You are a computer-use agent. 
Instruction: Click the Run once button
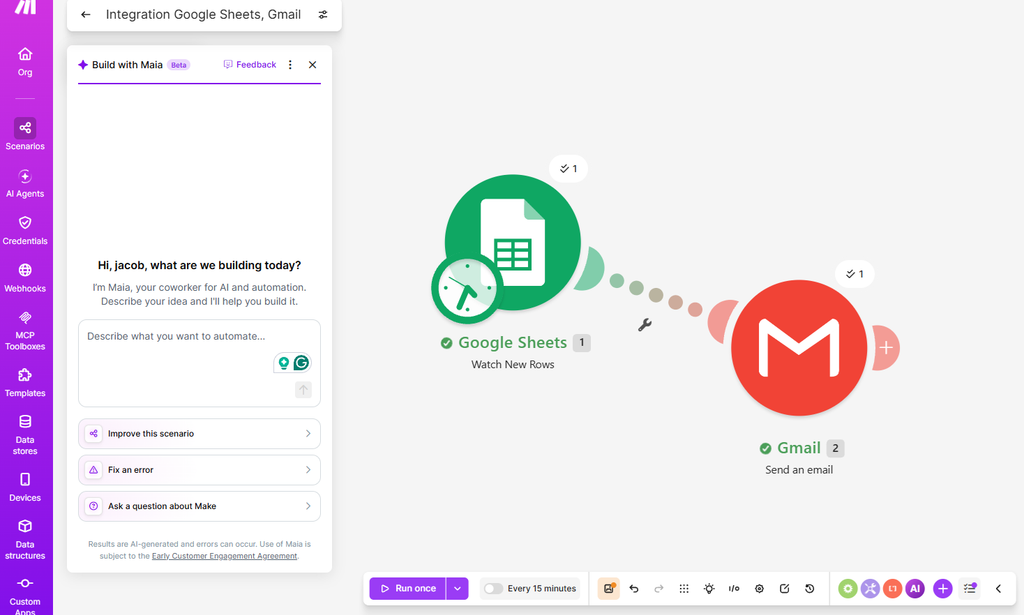click(x=408, y=588)
